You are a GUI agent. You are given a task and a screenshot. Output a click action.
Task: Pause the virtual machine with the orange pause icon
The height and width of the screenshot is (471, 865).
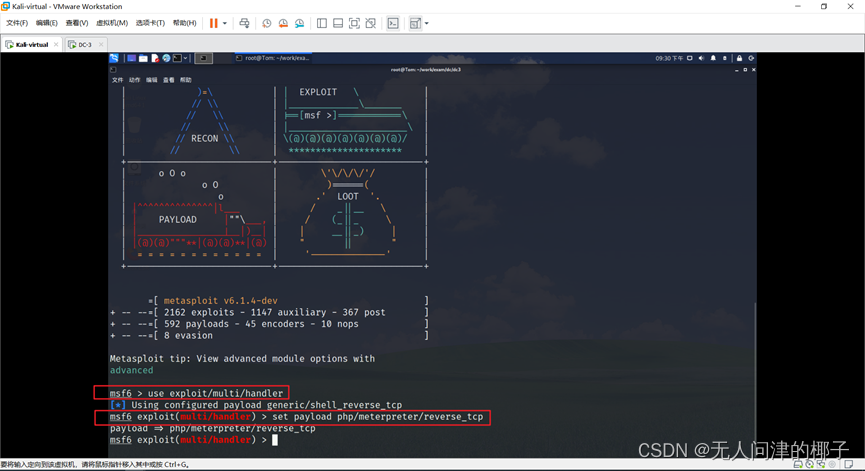click(x=213, y=23)
